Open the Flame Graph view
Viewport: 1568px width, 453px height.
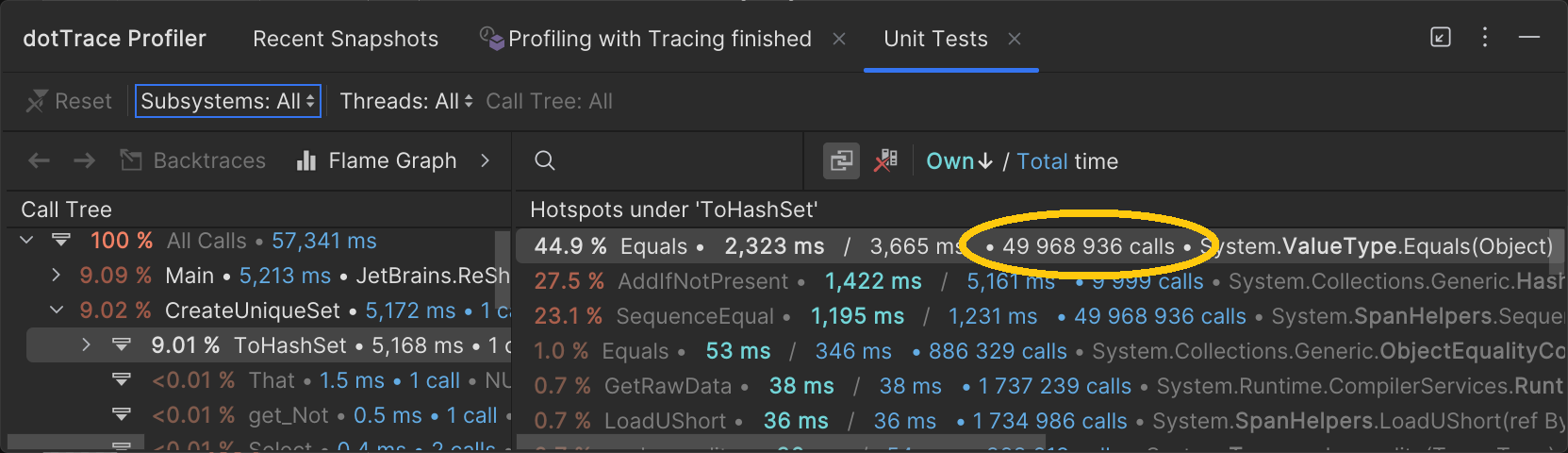click(x=377, y=161)
